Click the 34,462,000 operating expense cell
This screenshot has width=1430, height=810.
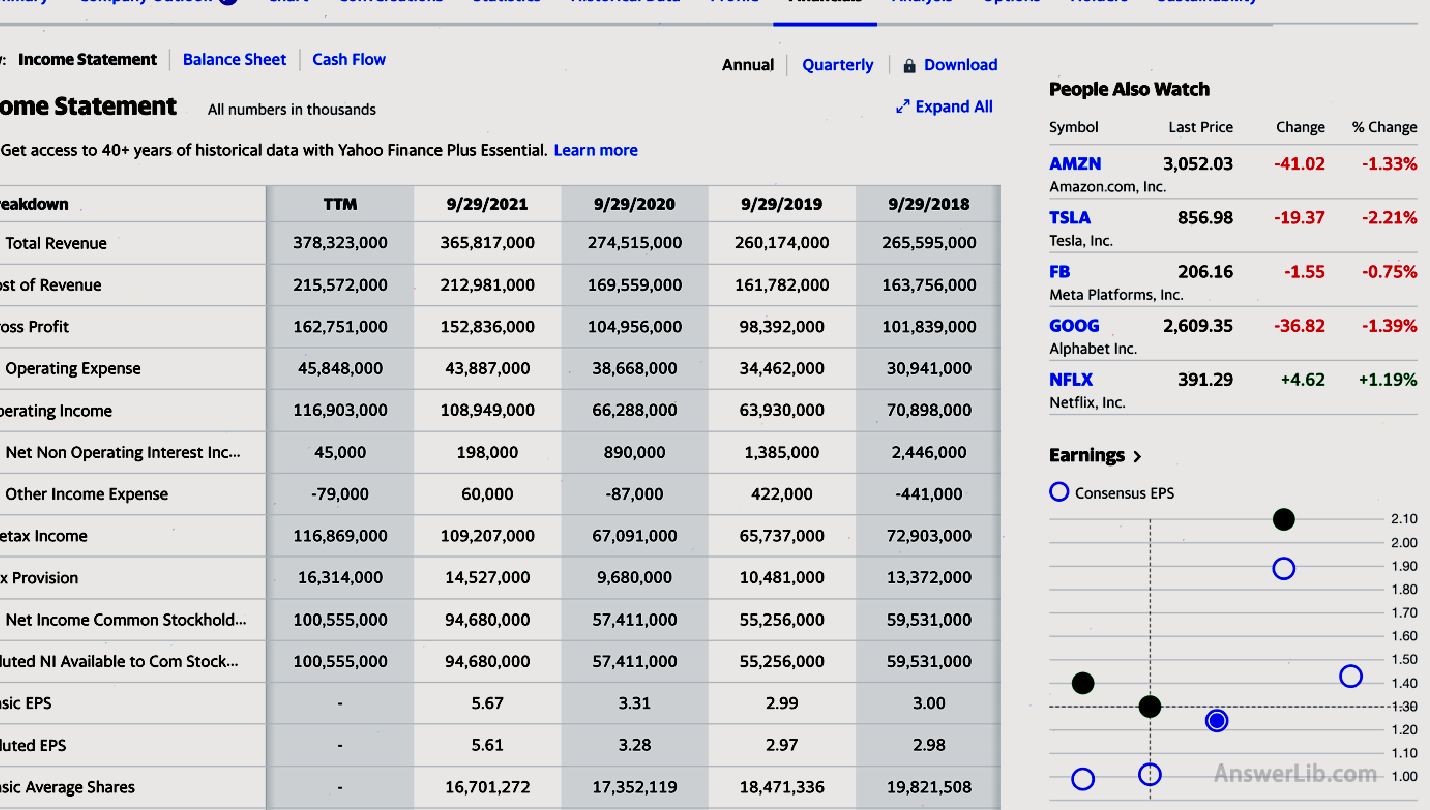click(781, 369)
